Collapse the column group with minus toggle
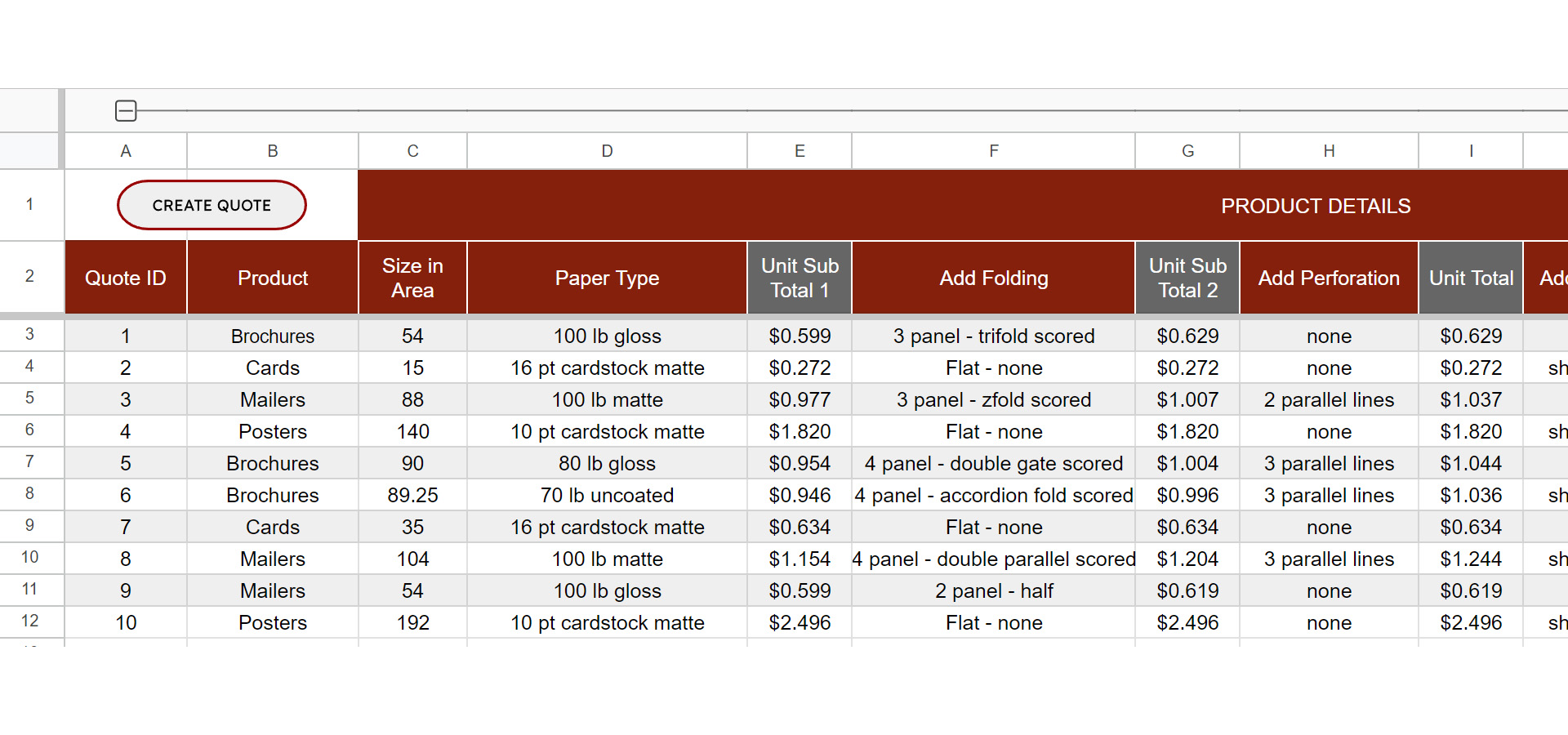This screenshot has height=735, width=1568. (x=126, y=111)
